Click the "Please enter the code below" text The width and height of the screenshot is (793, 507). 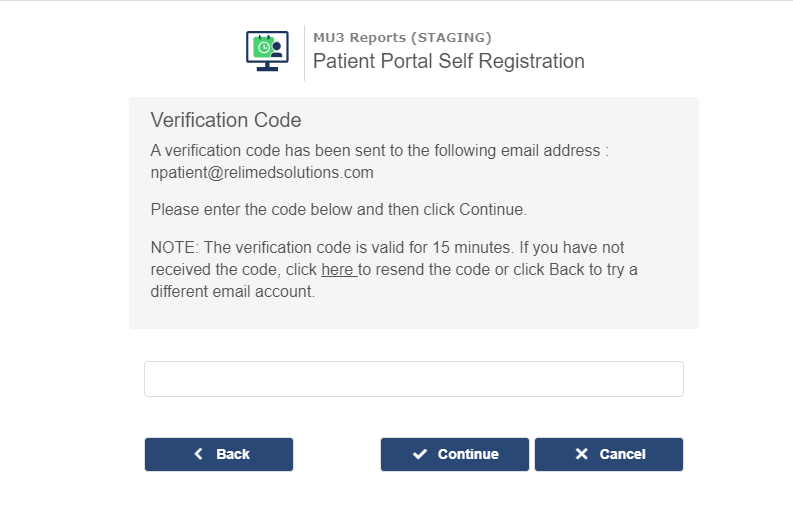point(339,209)
